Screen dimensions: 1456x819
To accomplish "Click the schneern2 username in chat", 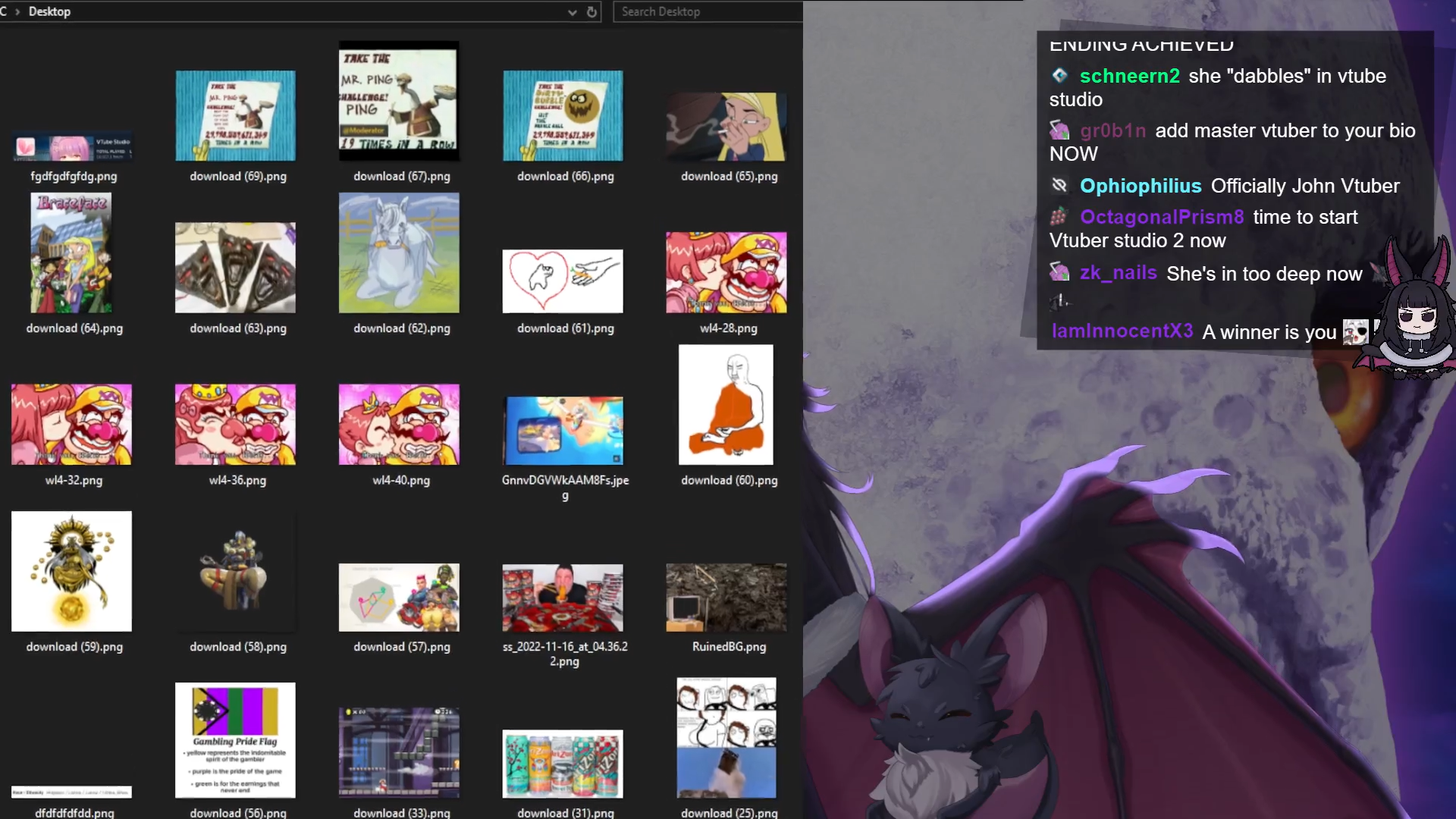I will coord(1129,77).
